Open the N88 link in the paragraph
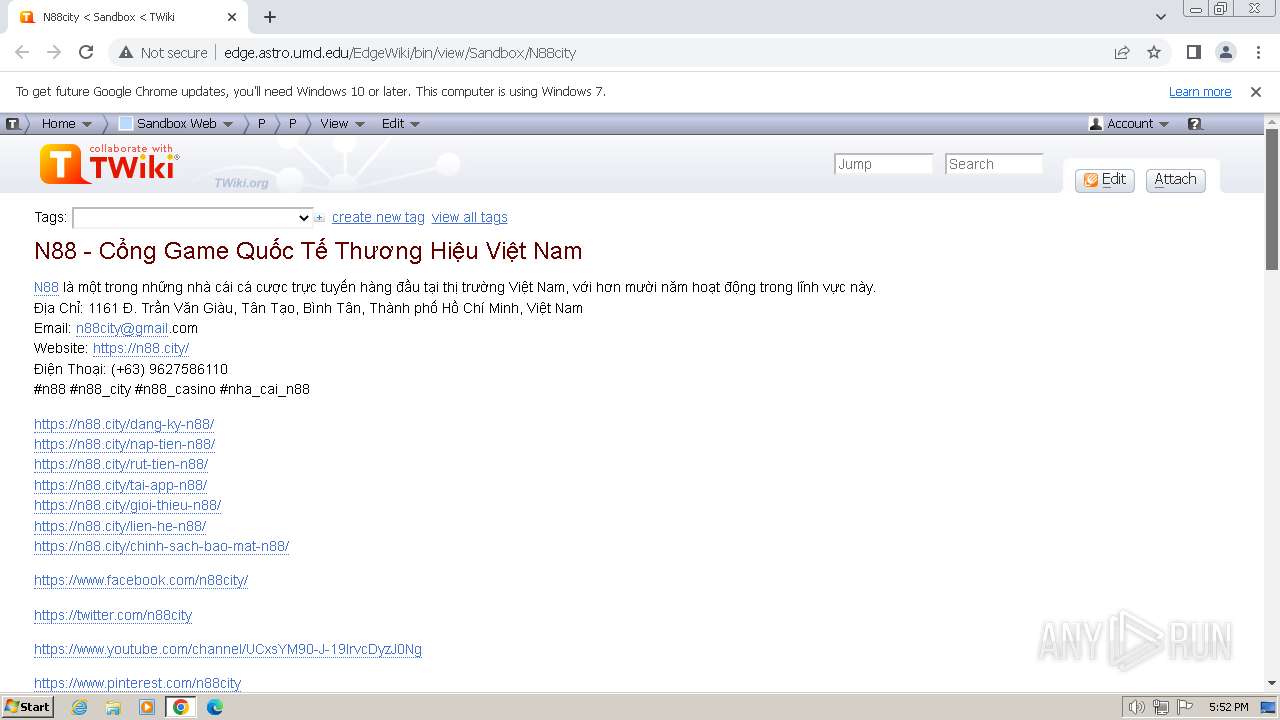This screenshot has height=720, width=1280. pos(46,288)
